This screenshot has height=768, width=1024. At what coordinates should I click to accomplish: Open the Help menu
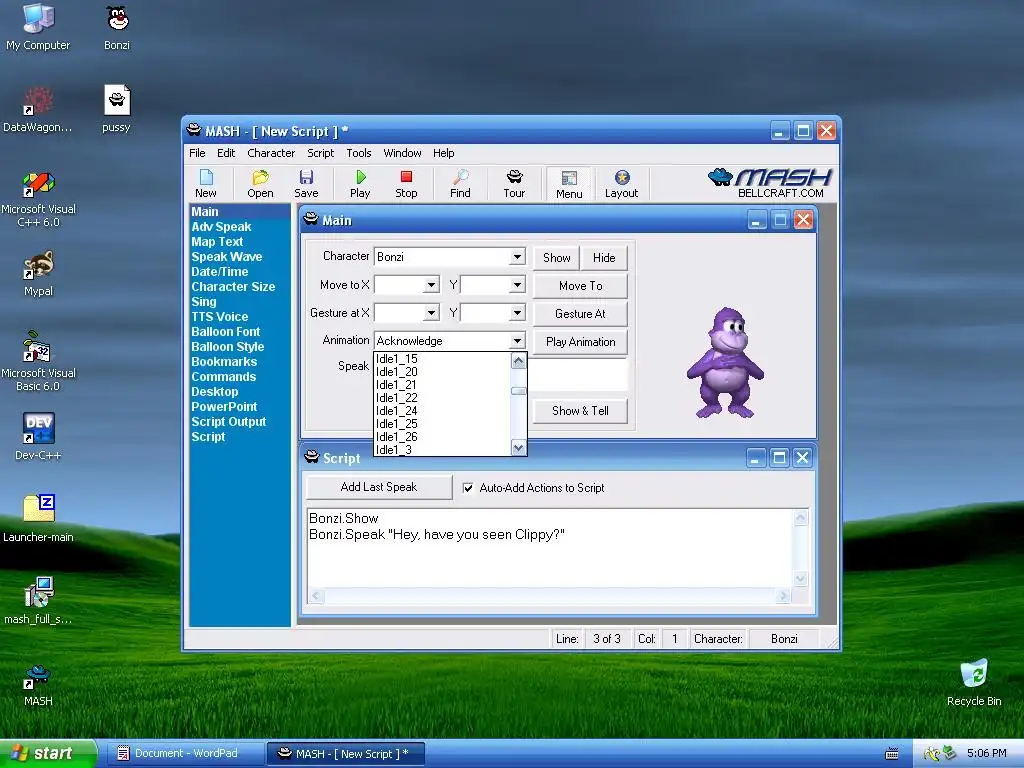443,153
